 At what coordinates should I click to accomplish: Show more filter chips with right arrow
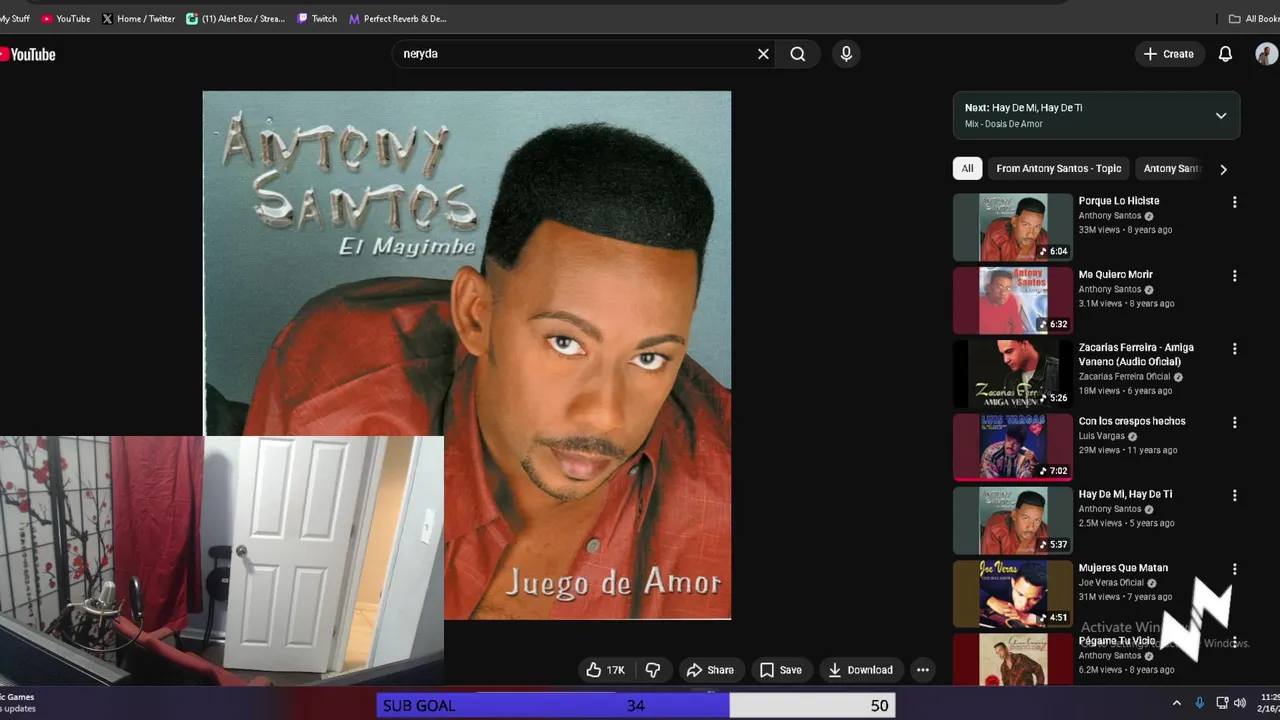click(x=1223, y=169)
